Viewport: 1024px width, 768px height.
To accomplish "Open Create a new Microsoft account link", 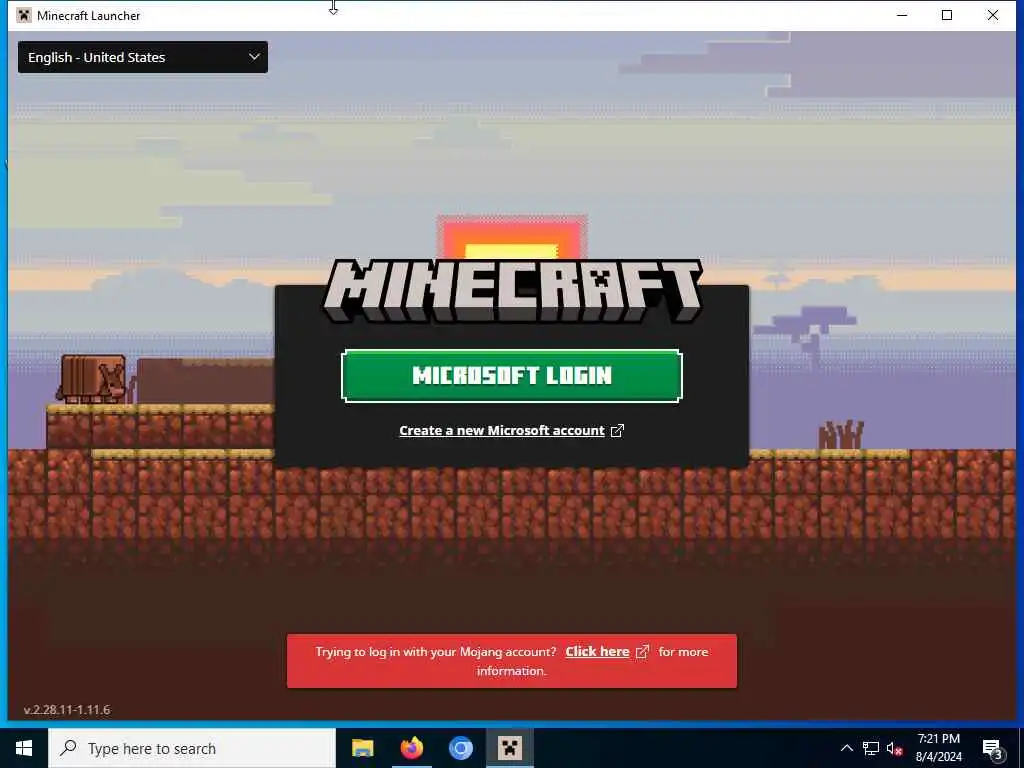I will (502, 430).
